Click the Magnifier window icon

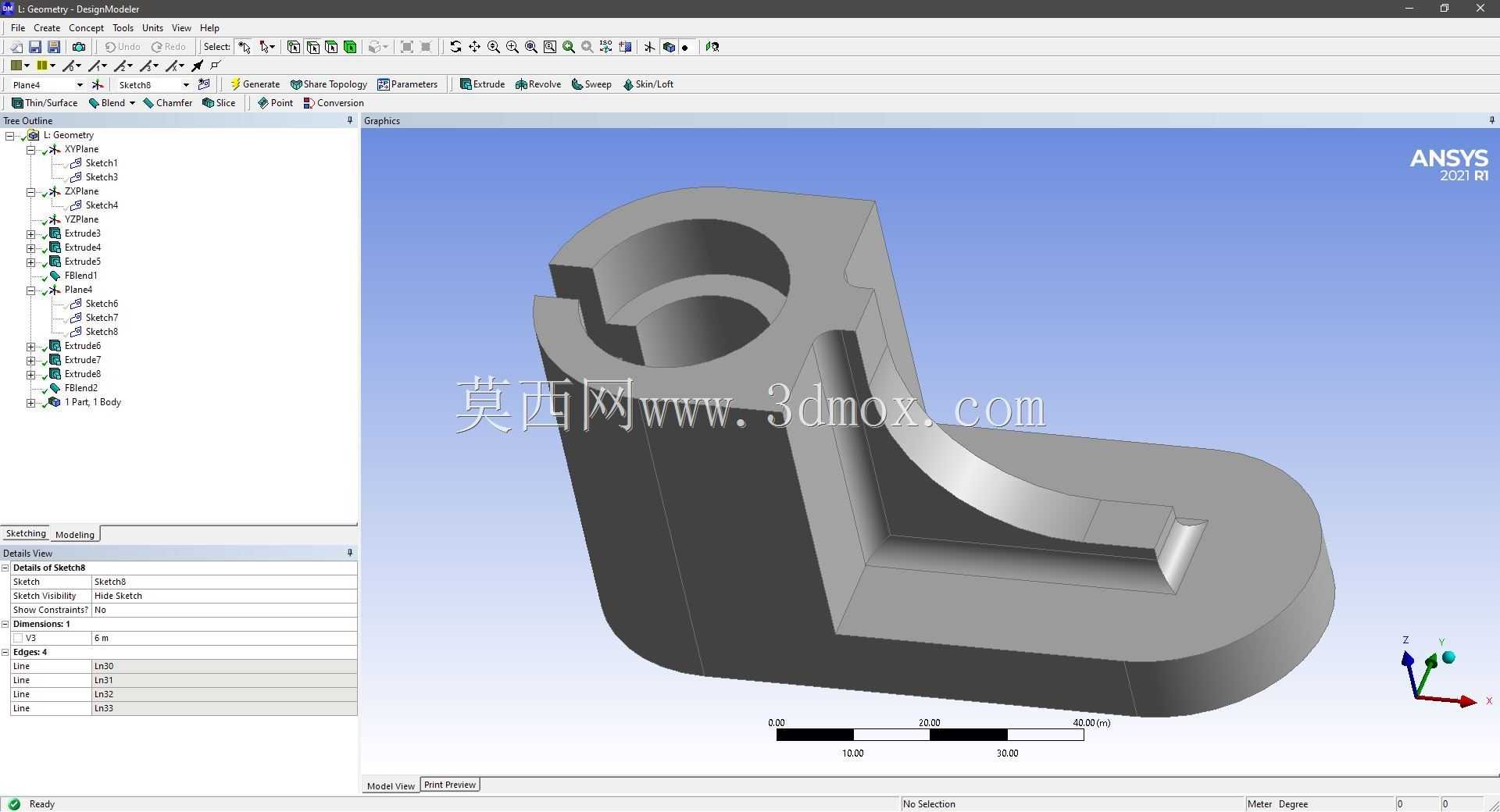(549, 47)
